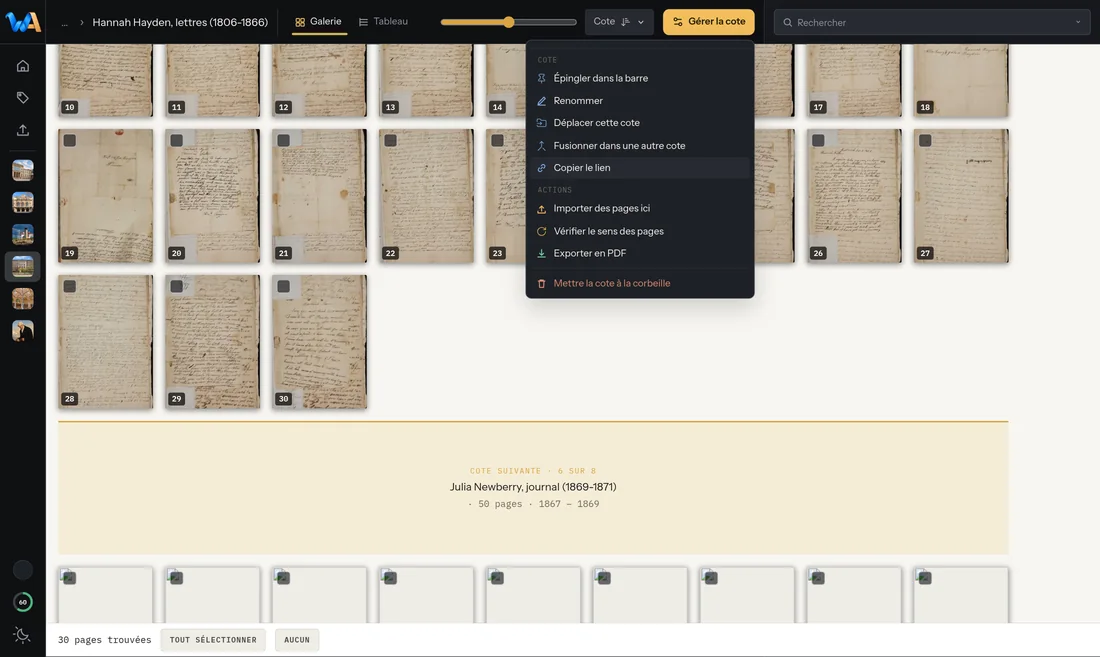
Task: Click TOUT SÉLECTIONNER button
Action: [213, 639]
